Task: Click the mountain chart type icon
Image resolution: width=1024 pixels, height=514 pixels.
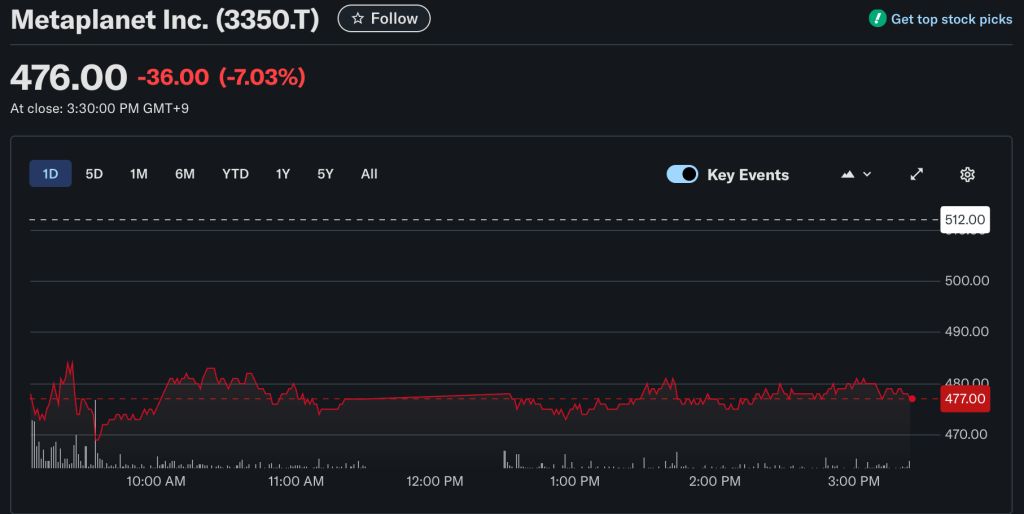Action: pos(848,174)
